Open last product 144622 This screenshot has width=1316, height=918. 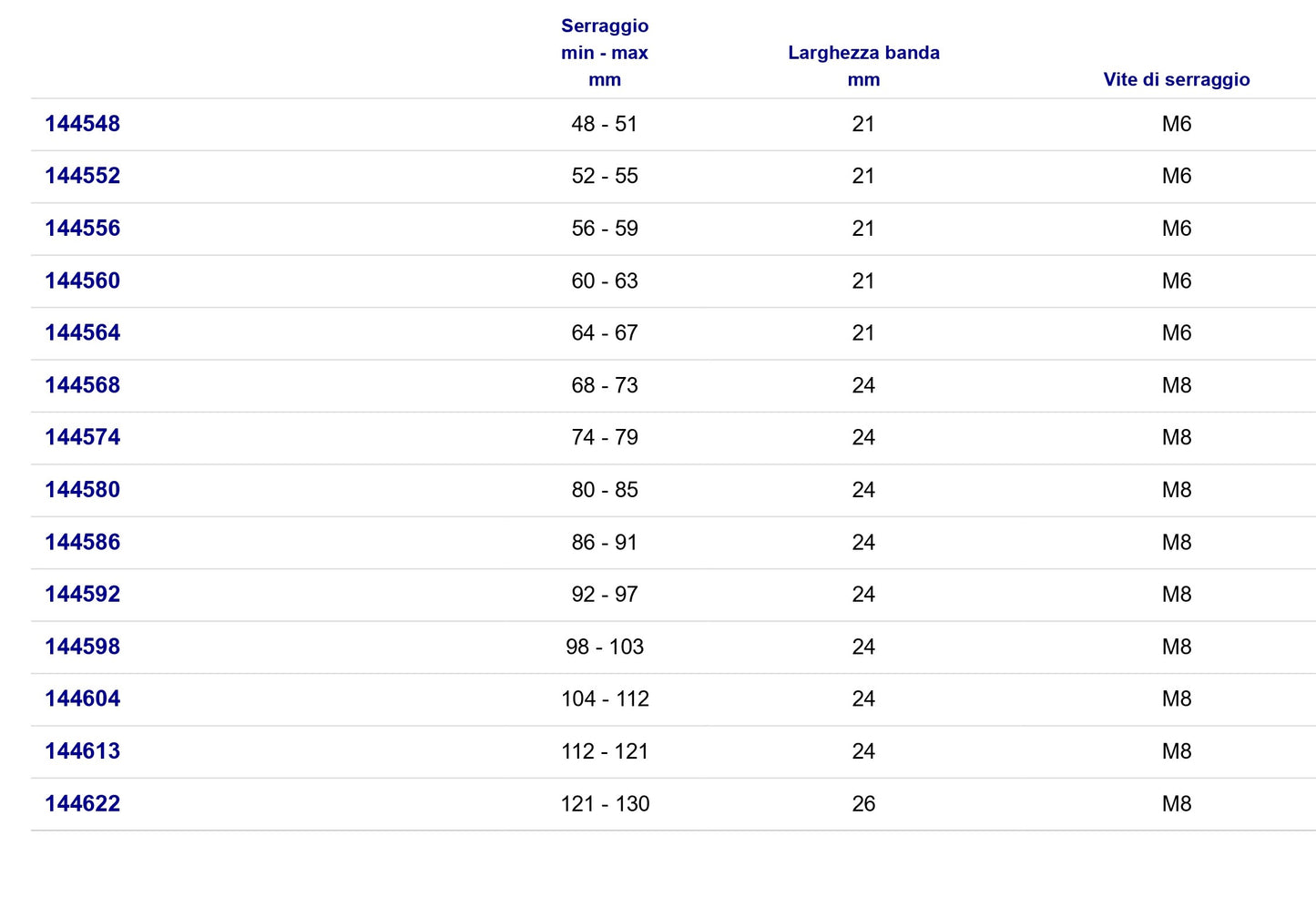(82, 803)
